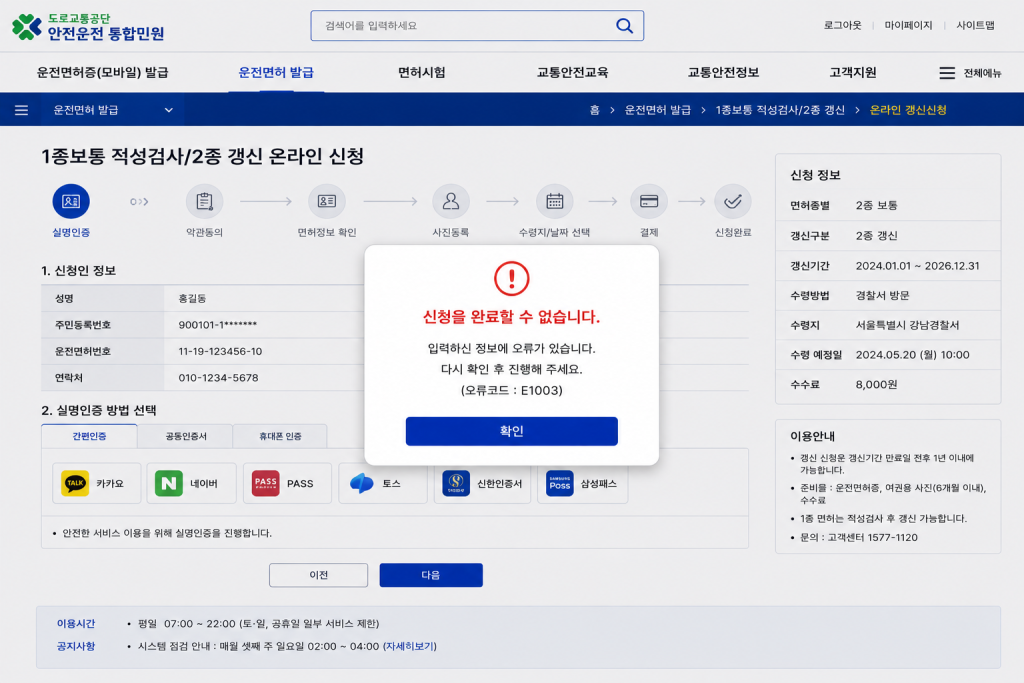The image size is (1024, 683).
Task: Click the 이전 button
Action: [x=318, y=575]
